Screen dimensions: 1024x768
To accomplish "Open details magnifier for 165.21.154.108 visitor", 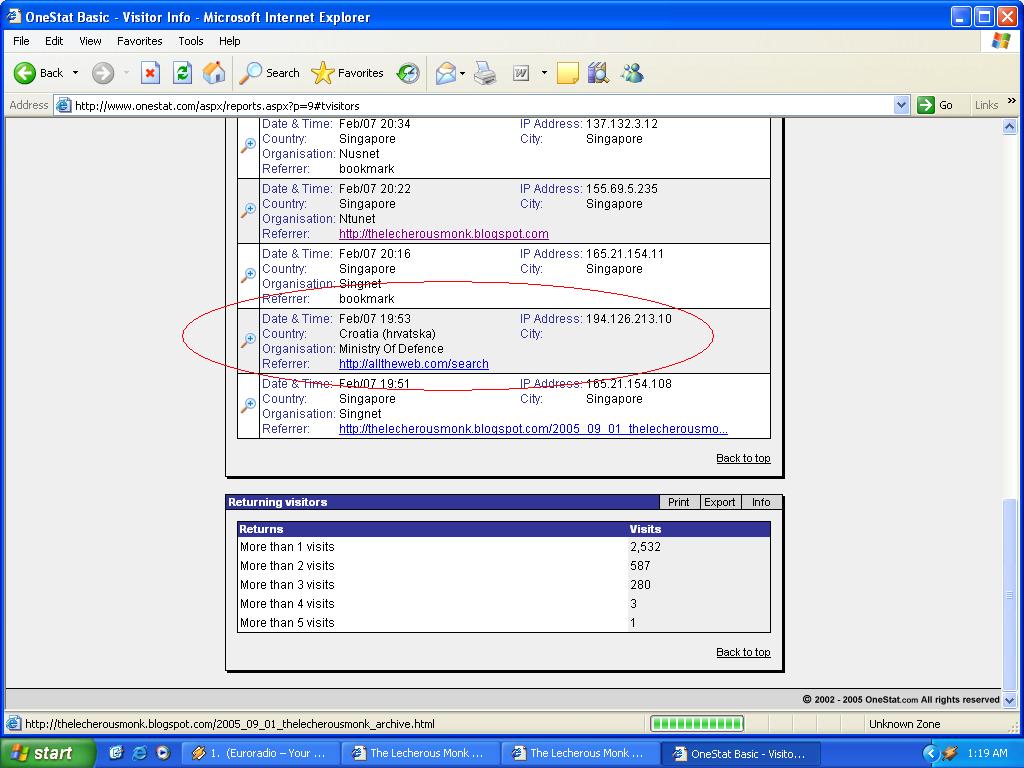I will point(248,406).
